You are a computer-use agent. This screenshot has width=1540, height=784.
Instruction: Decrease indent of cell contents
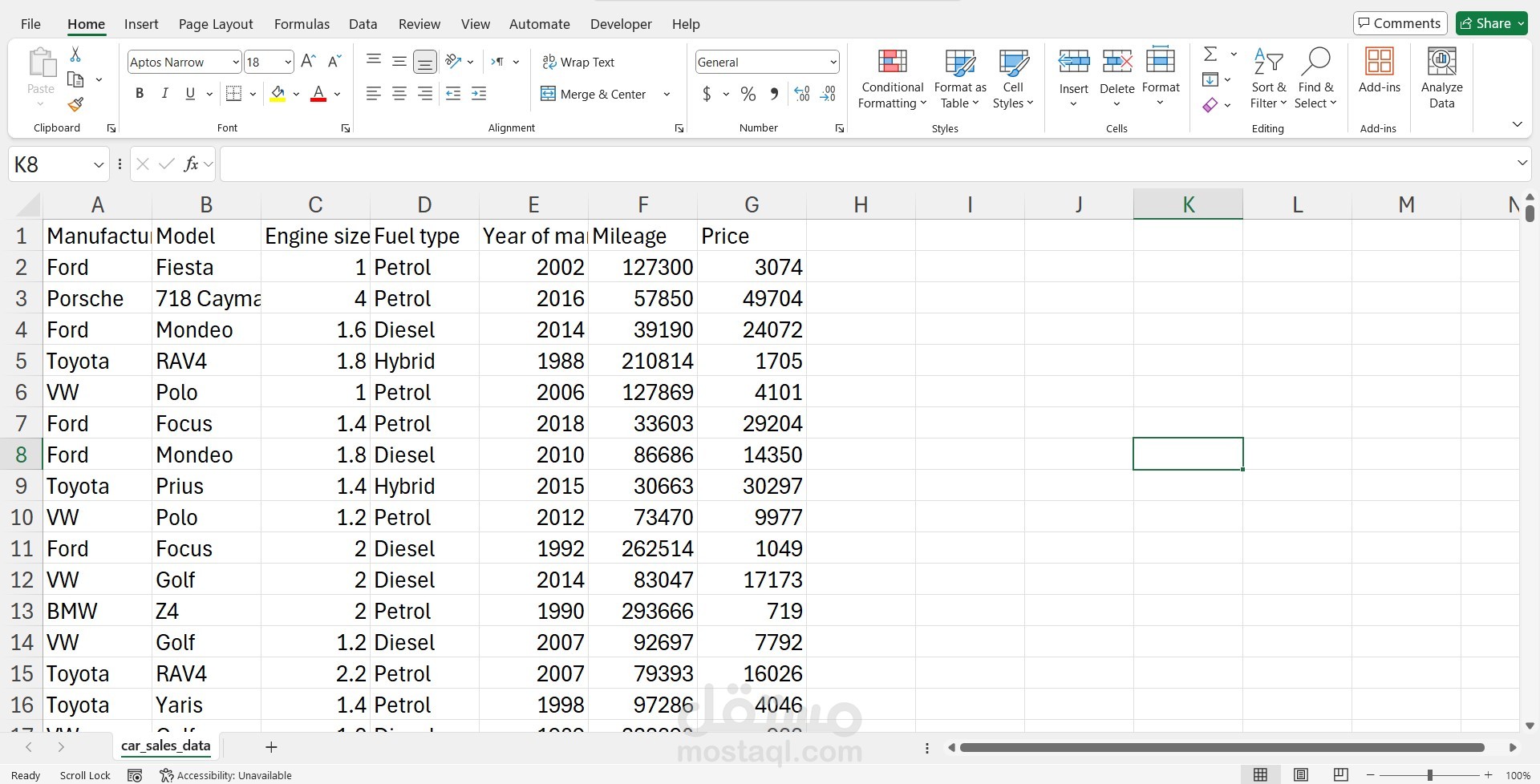pos(453,94)
